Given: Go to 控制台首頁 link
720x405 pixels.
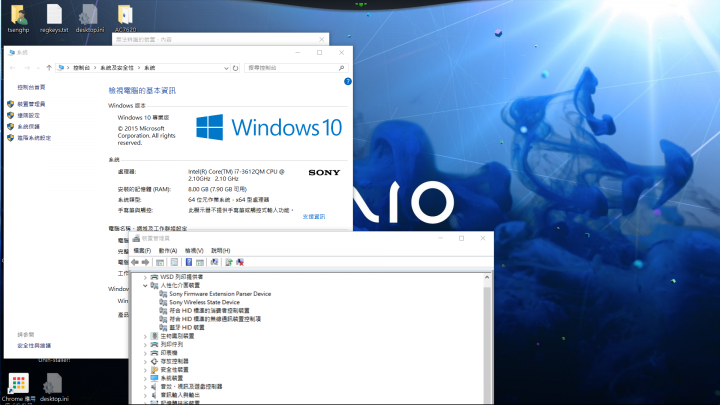Looking at the screenshot, I should click(x=31, y=87).
